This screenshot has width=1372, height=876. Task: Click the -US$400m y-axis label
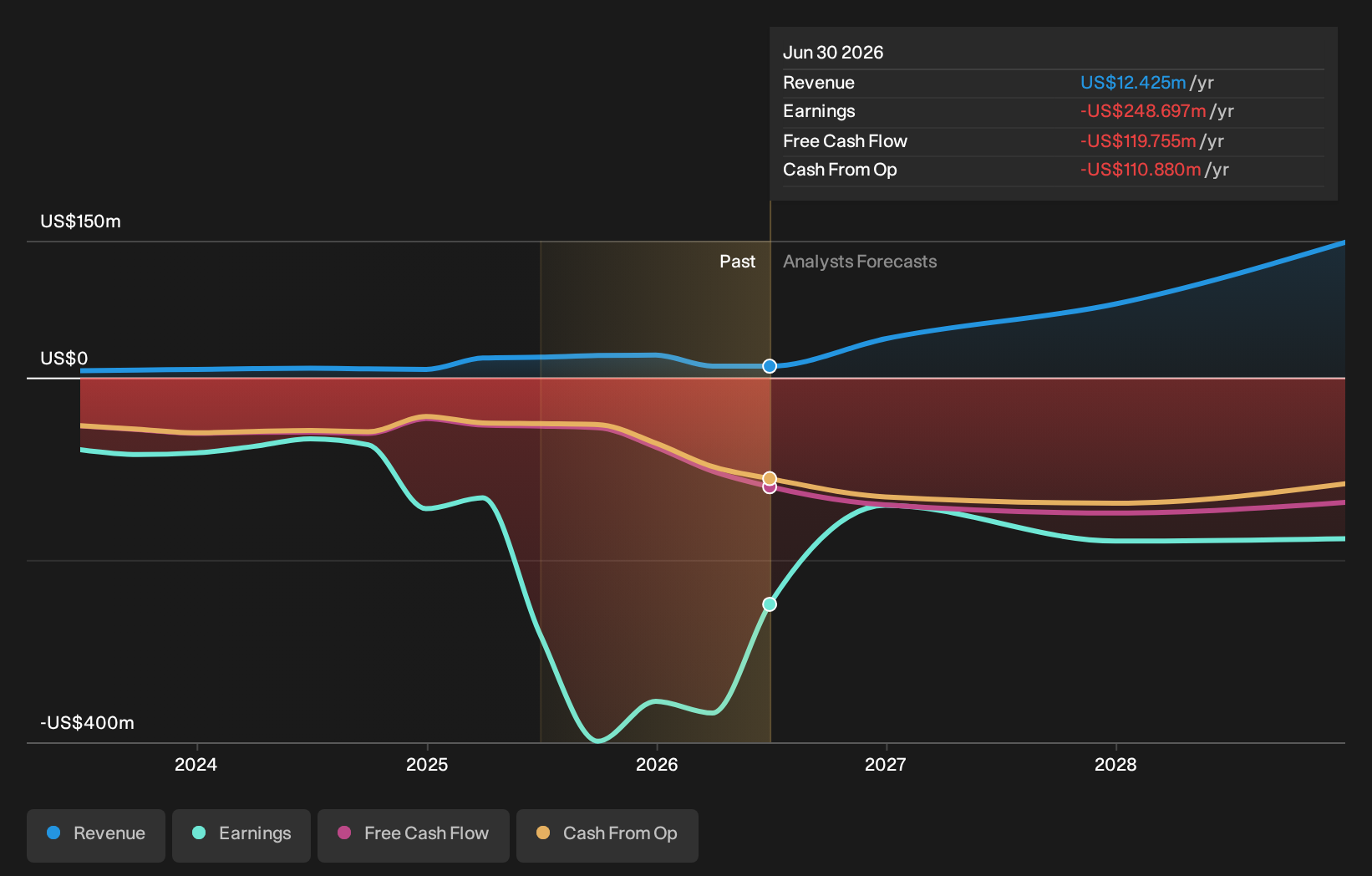[87, 723]
